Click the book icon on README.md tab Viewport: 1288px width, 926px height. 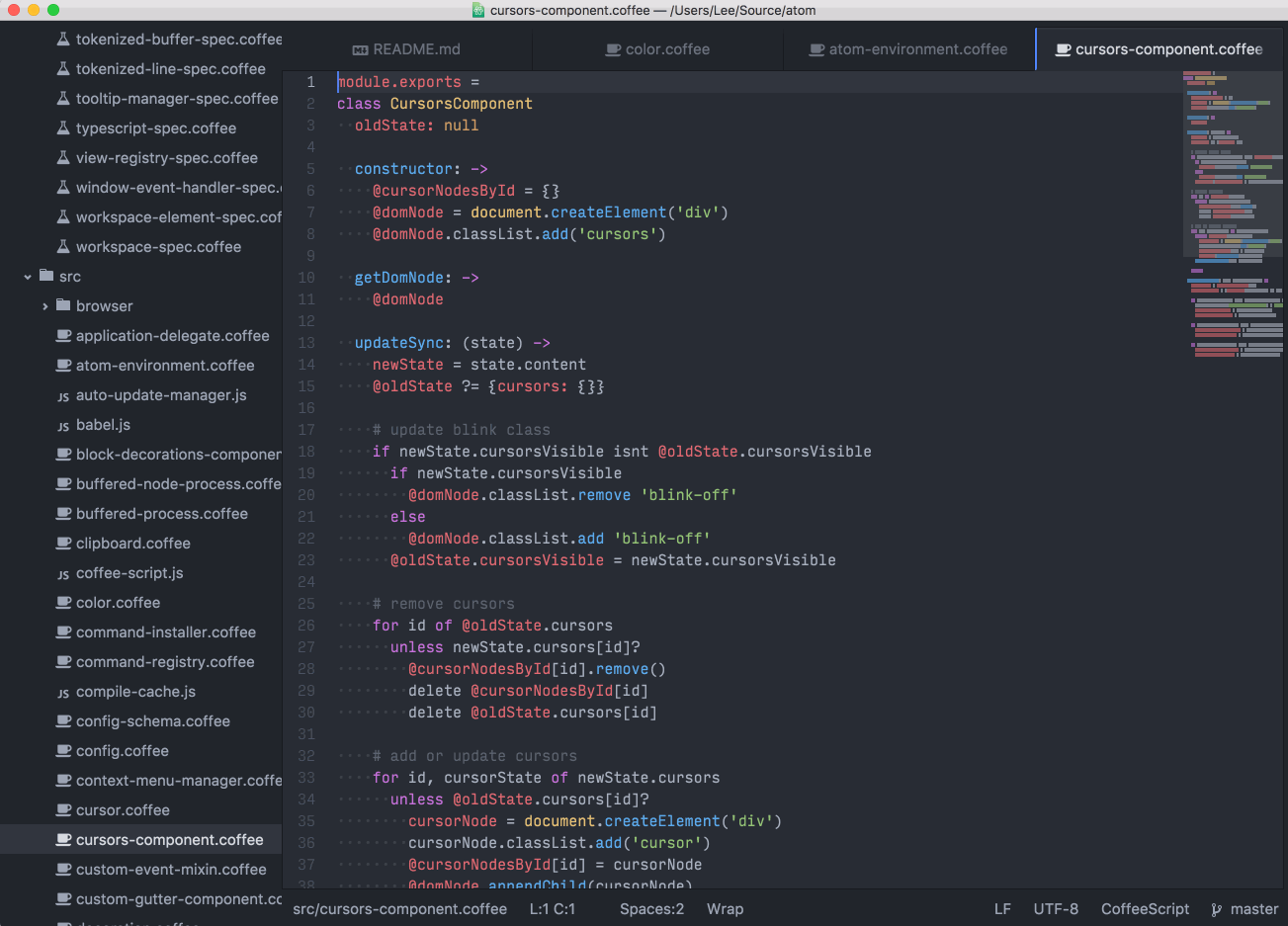[x=361, y=49]
